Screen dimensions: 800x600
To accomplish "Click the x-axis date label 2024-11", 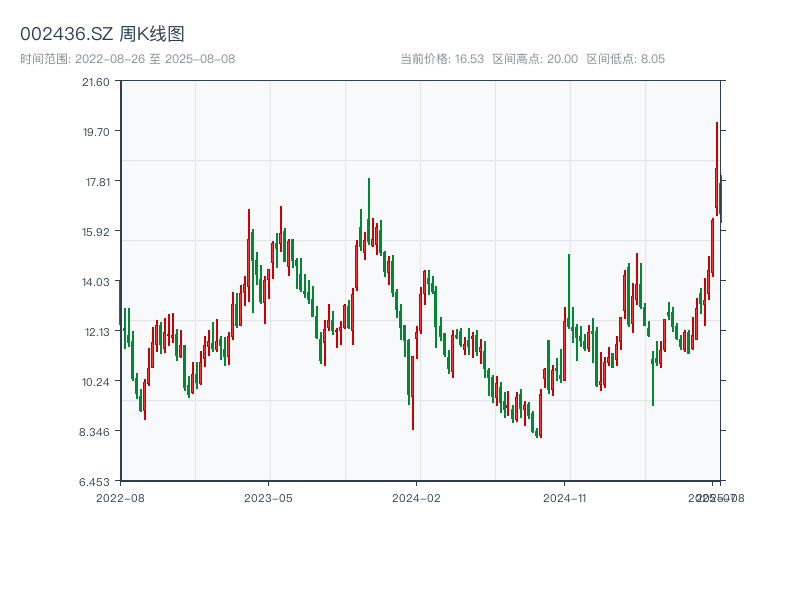I will point(564,498).
